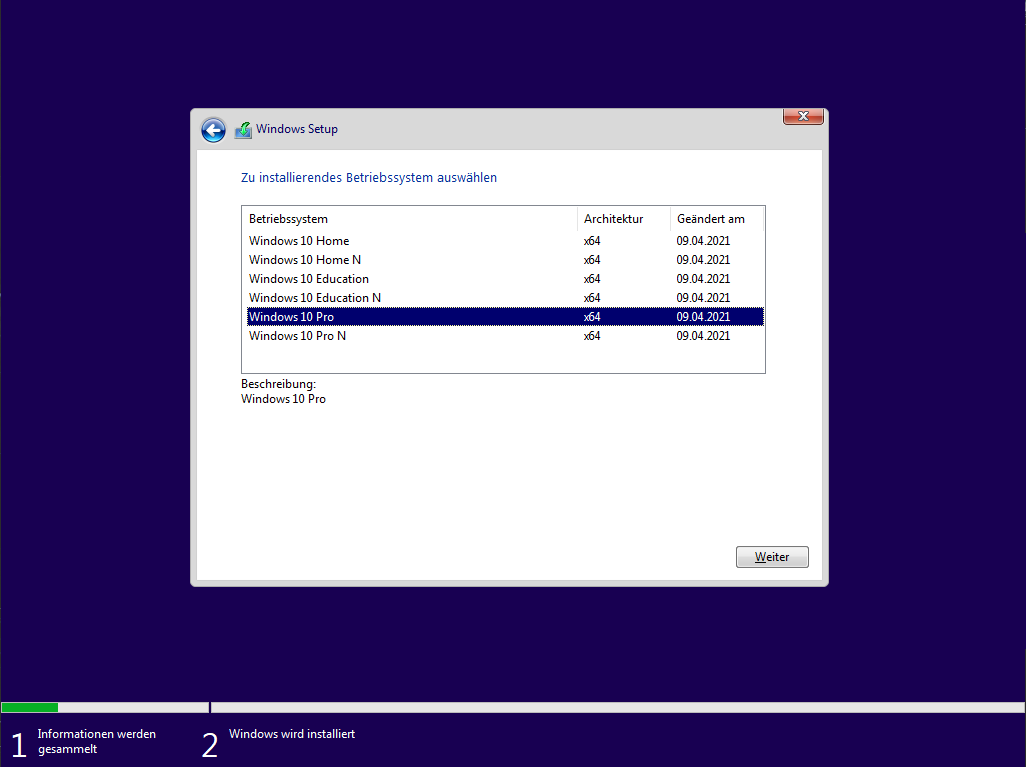Viewport: 1026px width, 767px height.
Task: Click x64 in the Windows 10 Education row
Action: click(x=592, y=279)
